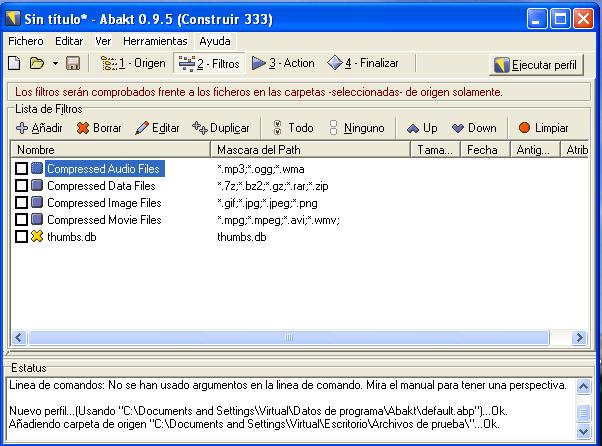Screen dimensions: 602x446
Task: Click the *.mp3;*.ogg;*.wma path mask
Action: click(261, 169)
